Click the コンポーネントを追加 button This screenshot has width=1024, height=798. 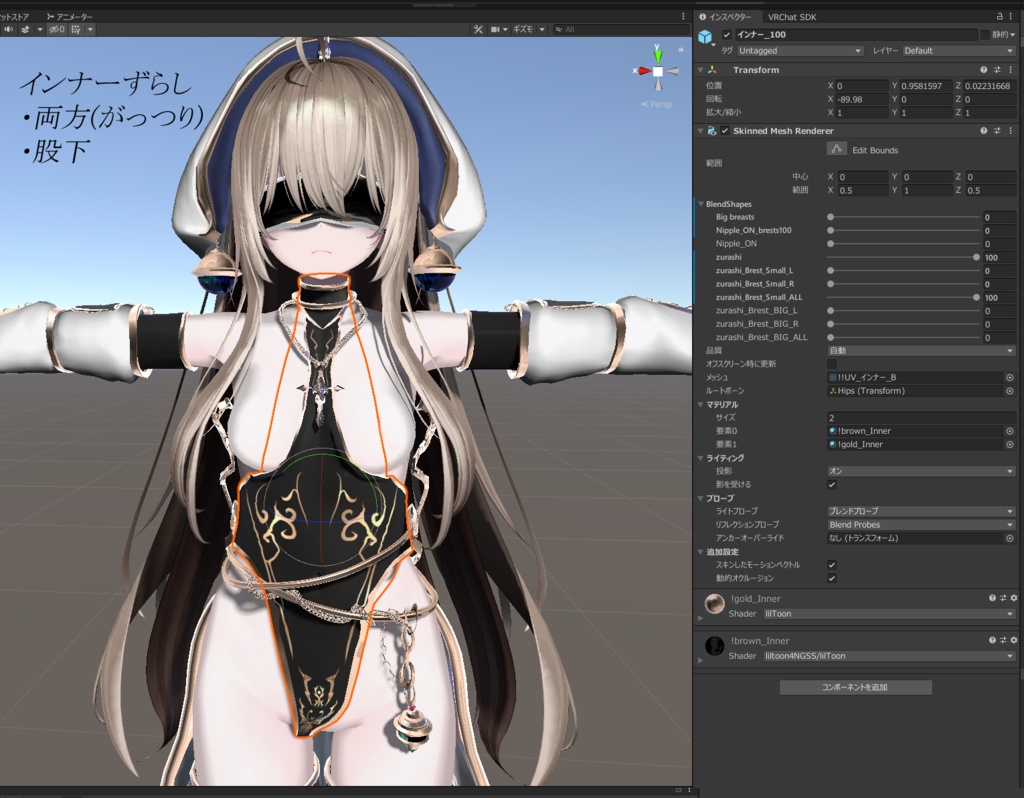856,687
